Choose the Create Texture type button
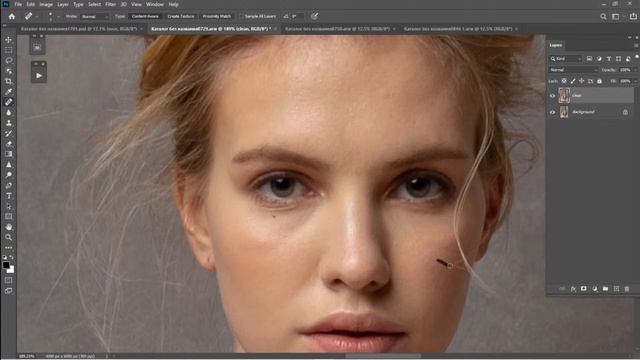Viewport: 640px width, 360px height. (181, 16)
